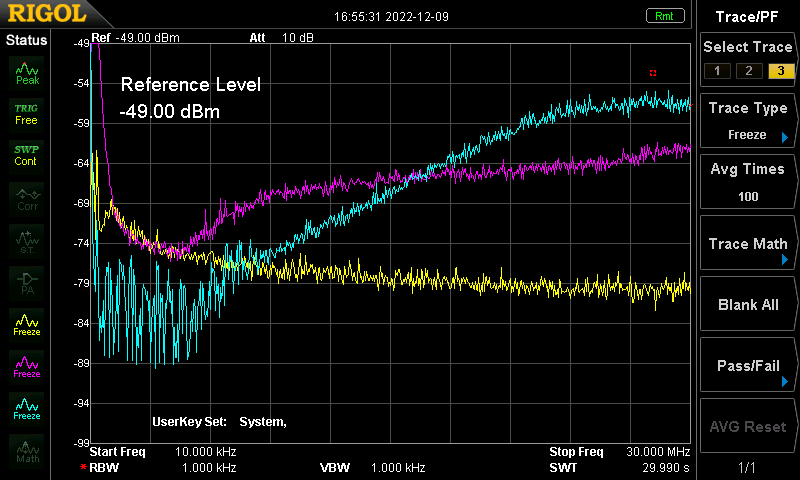Click the Start Freq 10.000 kHz readout
The height and width of the screenshot is (480, 800).
pyautogui.click(x=163, y=452)
